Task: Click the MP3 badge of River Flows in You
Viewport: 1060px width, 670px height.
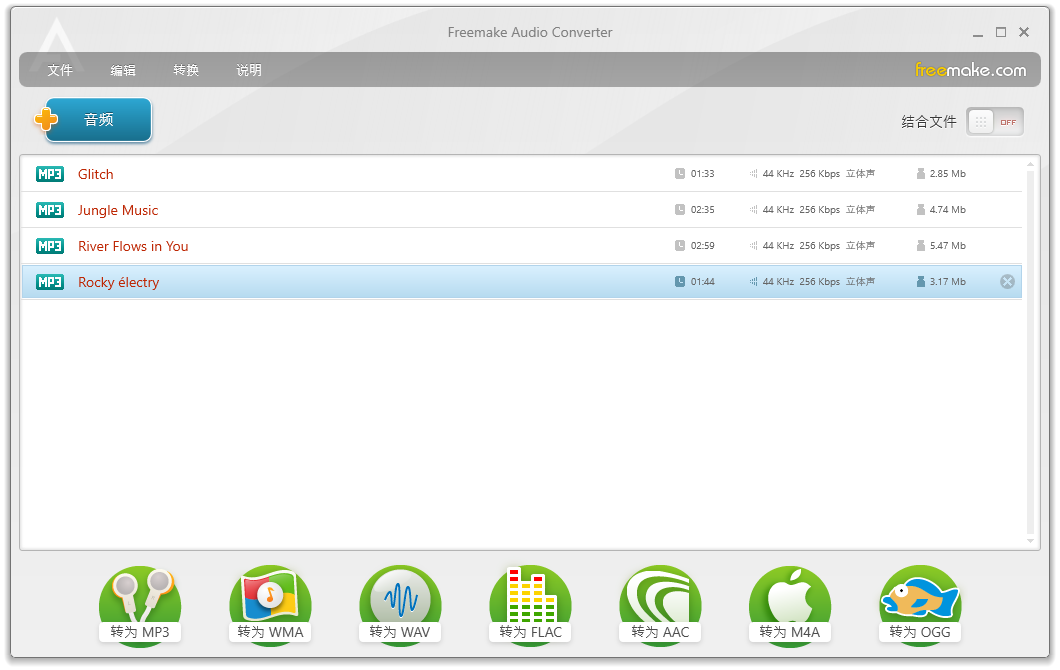Action: tap(50, 246)
